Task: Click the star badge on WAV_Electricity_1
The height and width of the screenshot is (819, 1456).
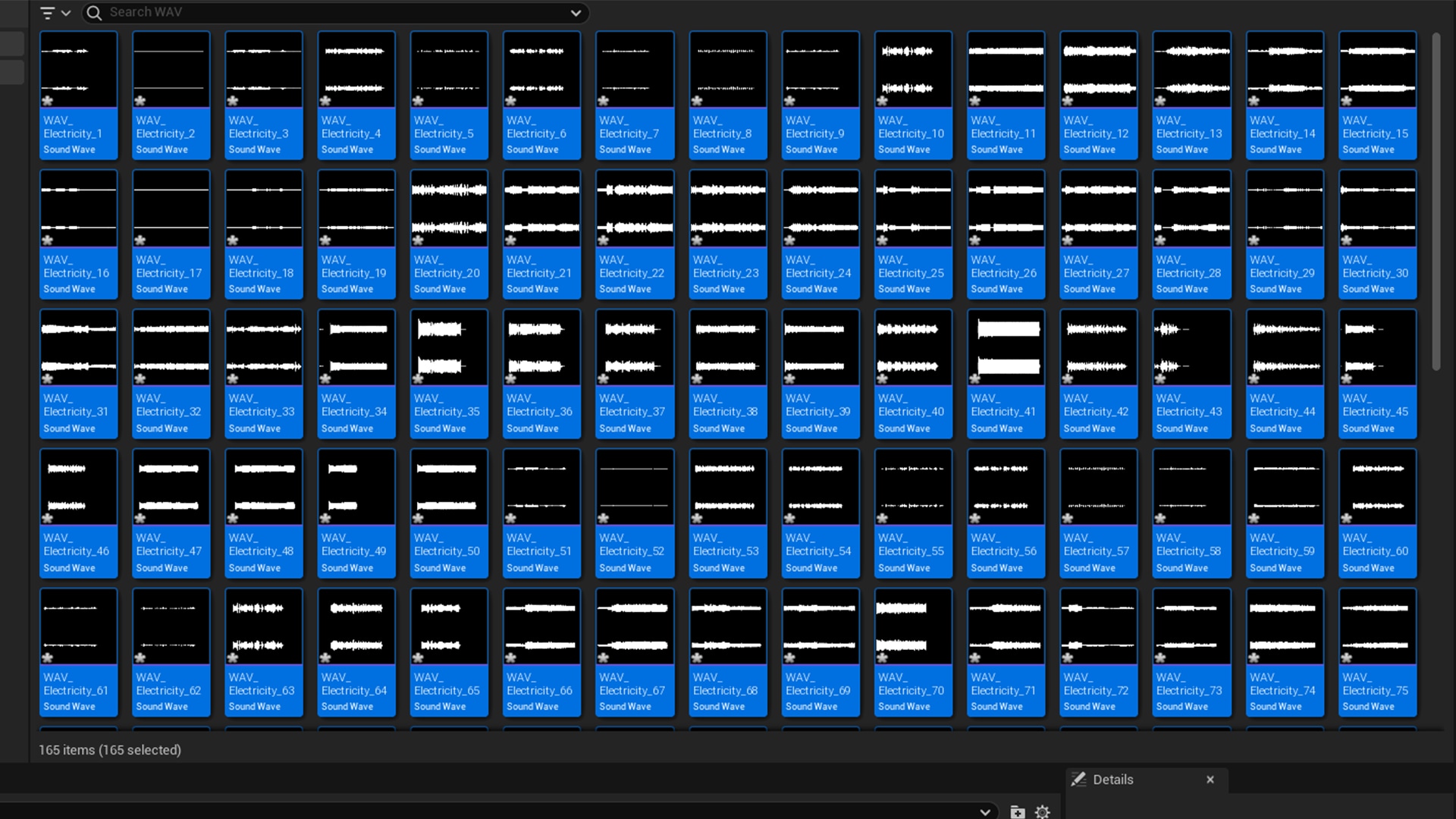Action: [x=48, y=101]
